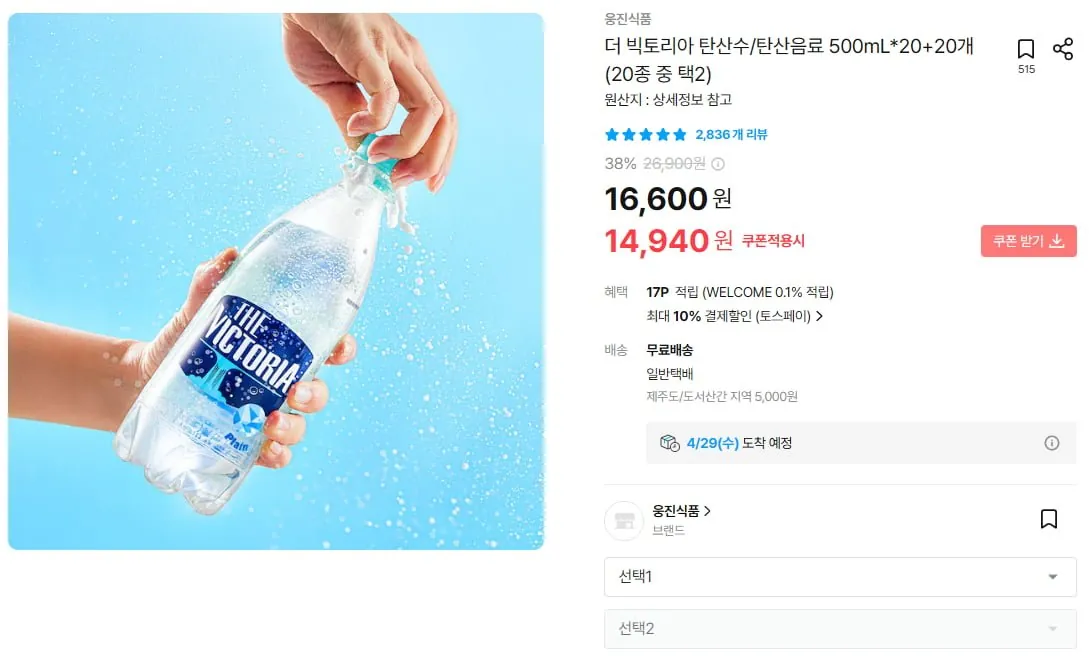
Task: Click the circular 웅진식품 store logo
Action: [623, 518]
